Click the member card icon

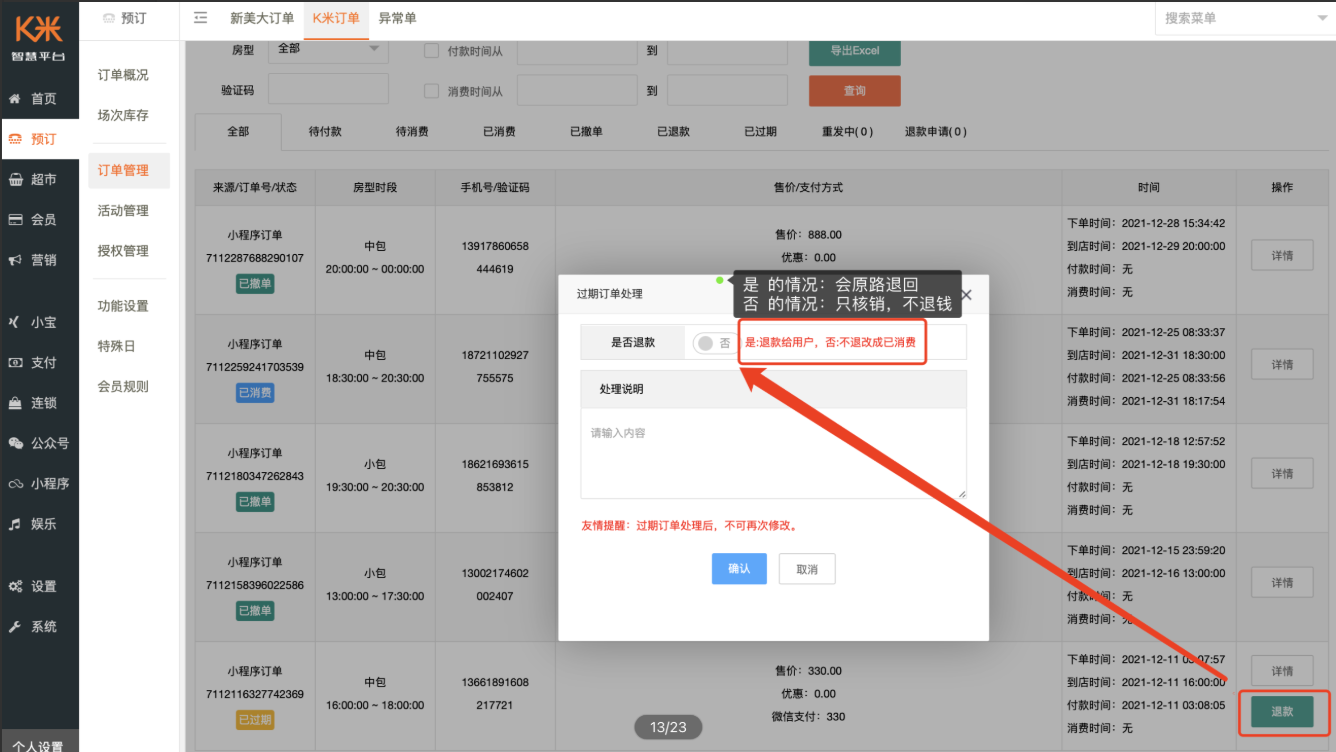[15, 220]
